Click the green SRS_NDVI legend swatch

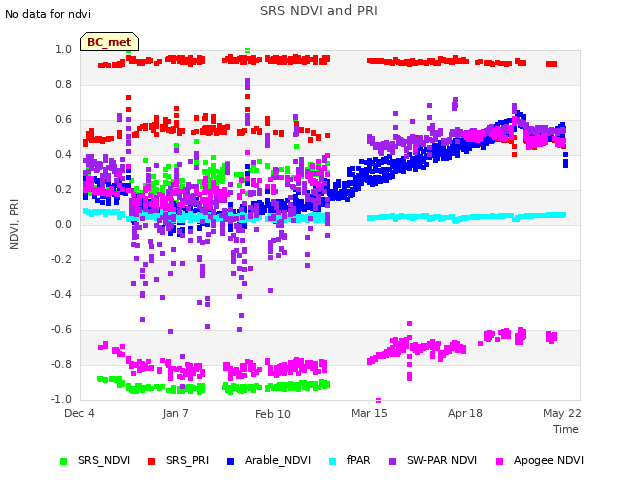coord(63,461)
